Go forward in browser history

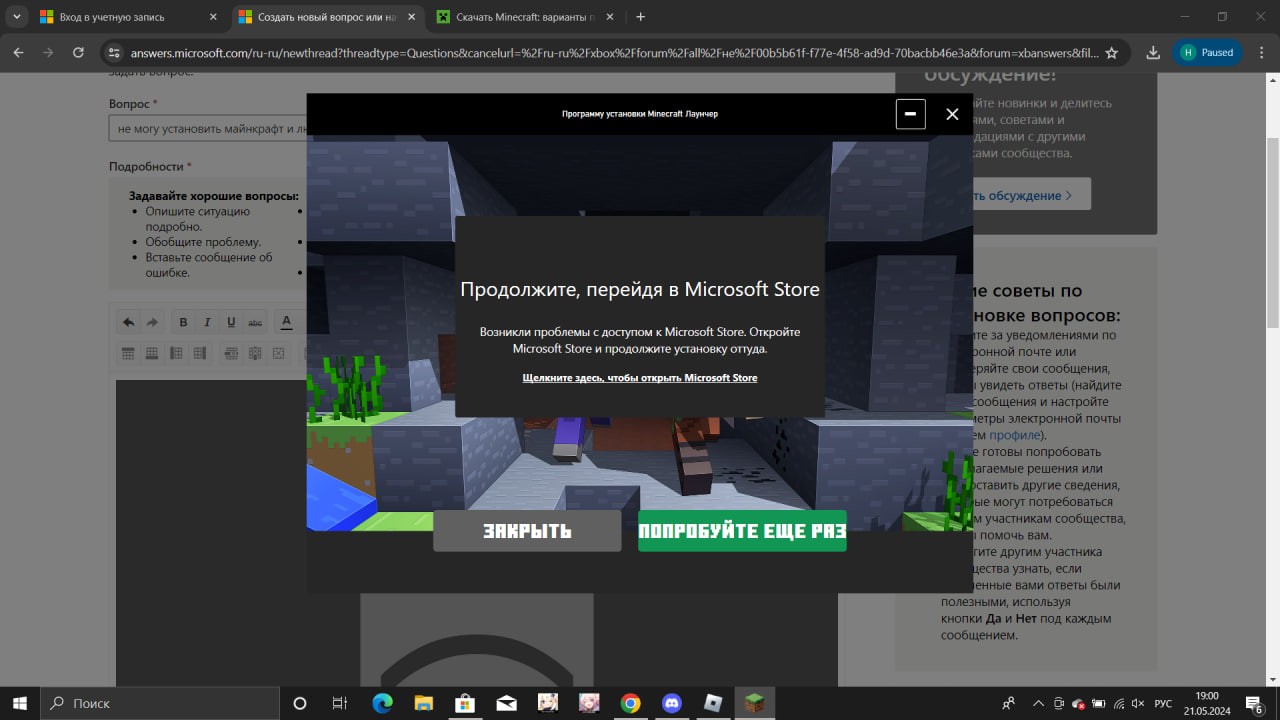[x=48, y=52]
